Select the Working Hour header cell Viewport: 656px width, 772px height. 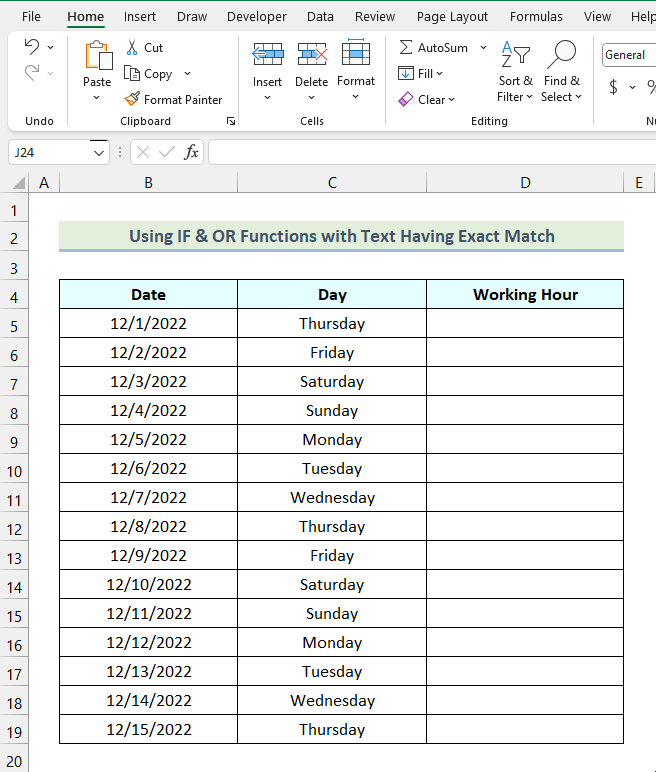pyautogui.click(x=525, y=294)
